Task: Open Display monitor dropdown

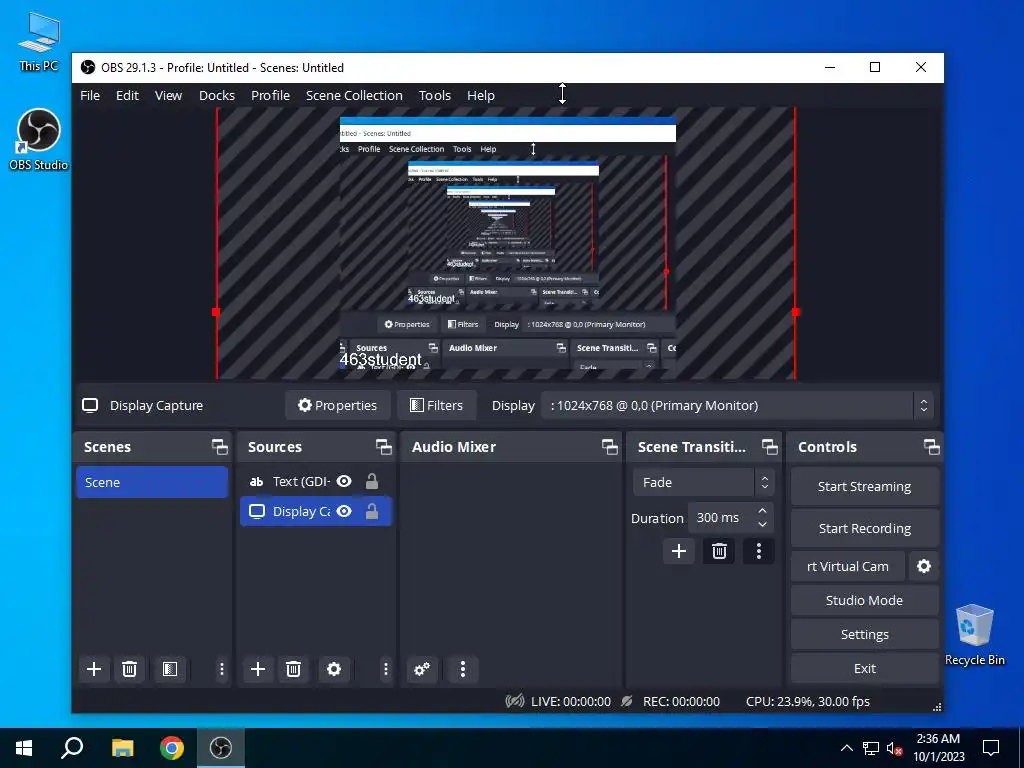Action: (x=737, y=406)
